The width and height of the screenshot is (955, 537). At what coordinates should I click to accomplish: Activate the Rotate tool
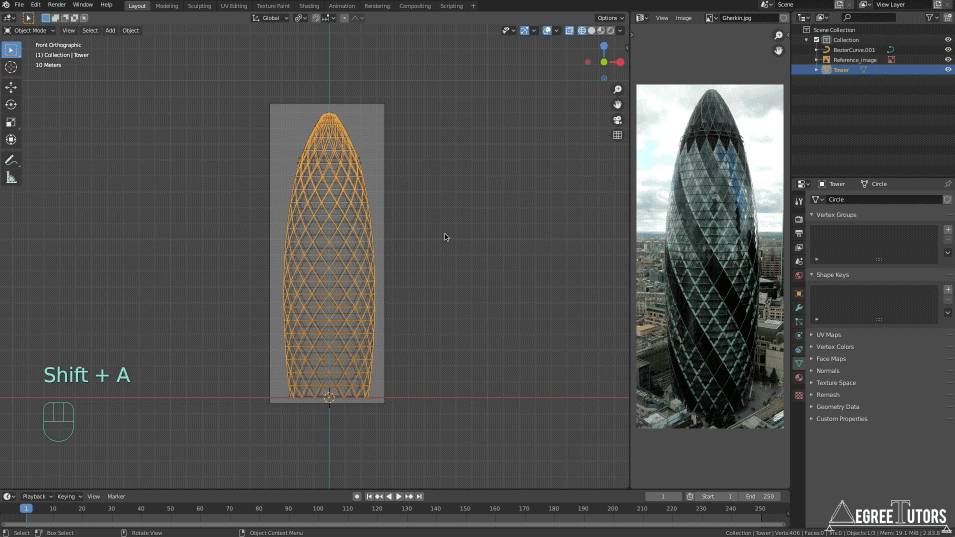11,104
